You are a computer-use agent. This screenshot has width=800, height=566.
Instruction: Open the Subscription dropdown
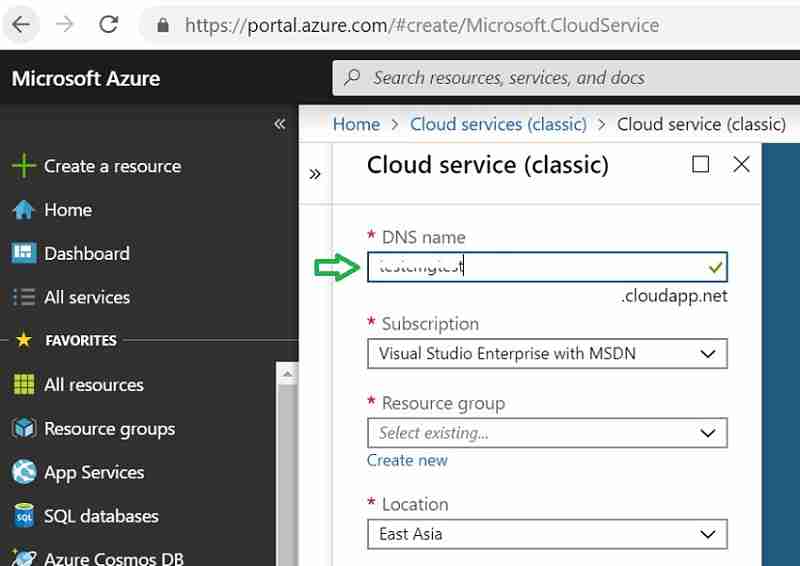click(x=547, y=353)
